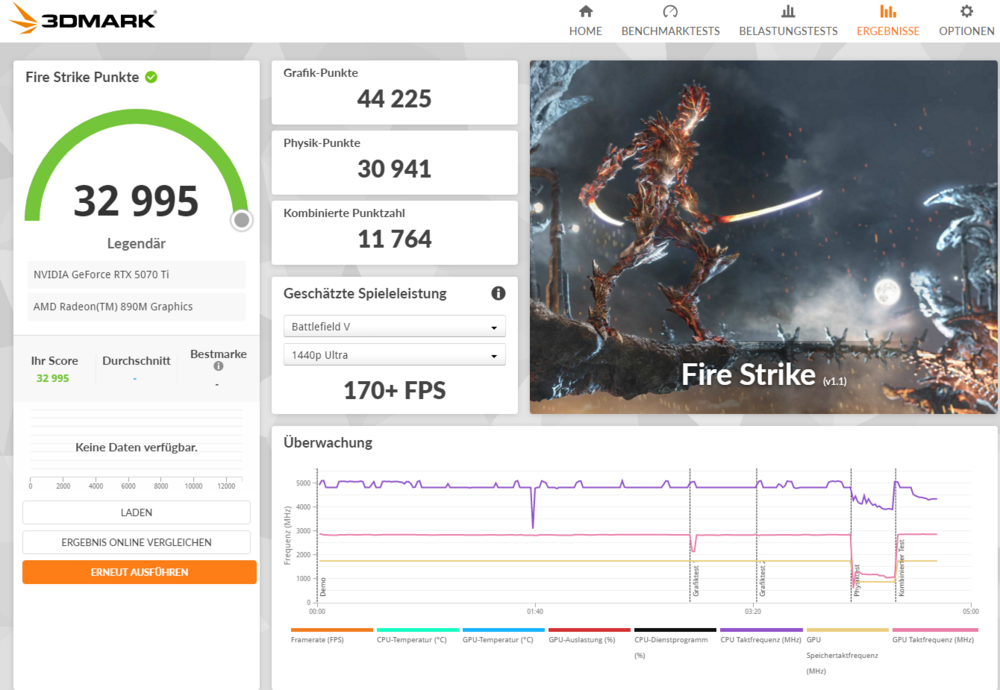Image resolution: width=1000 pixels, height=690 pixels.
Task: Click Ergebnis Online Vergleichen button
Action: click(136, 542)
